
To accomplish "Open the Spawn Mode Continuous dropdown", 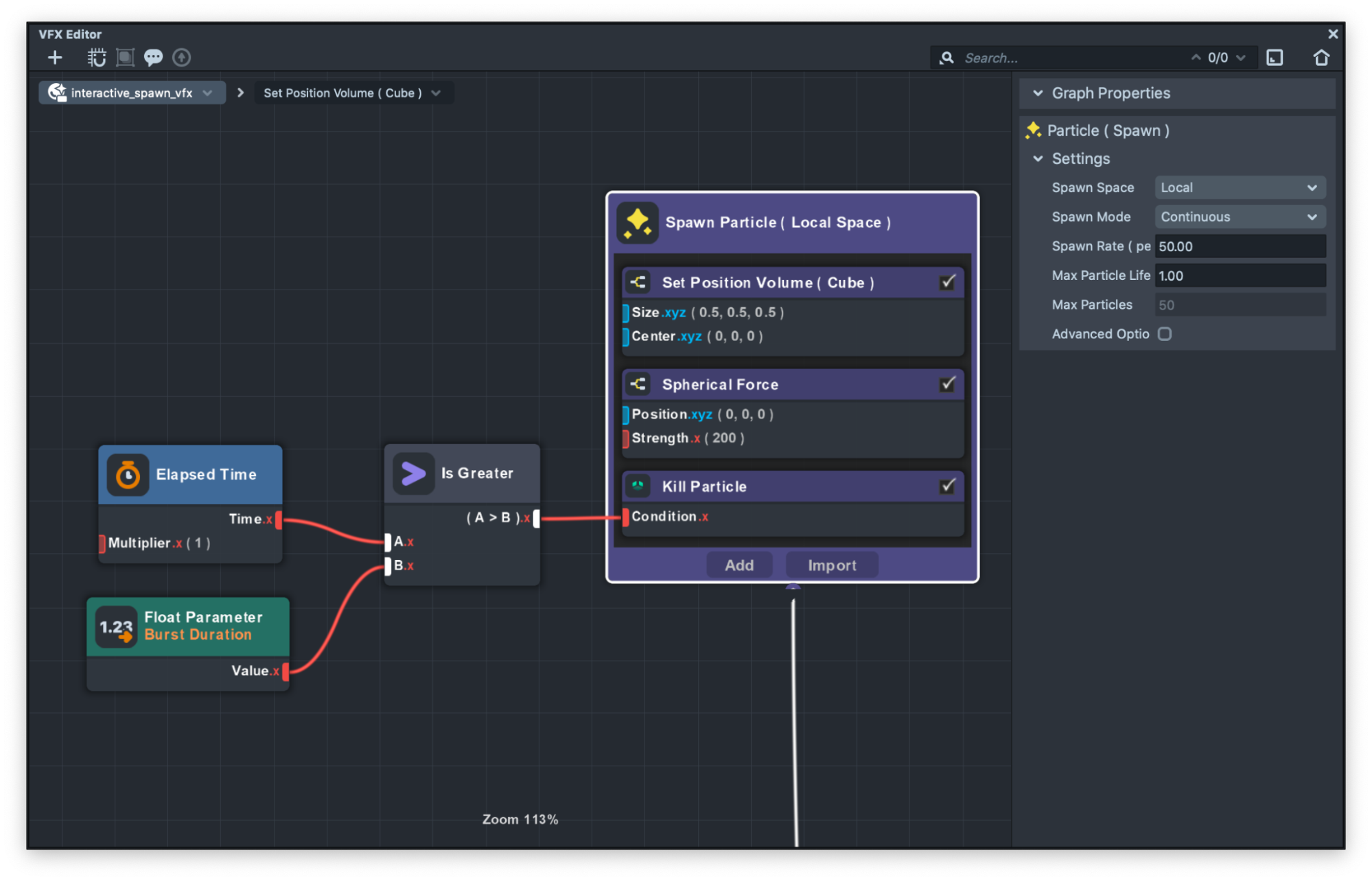I will 1240,217.
